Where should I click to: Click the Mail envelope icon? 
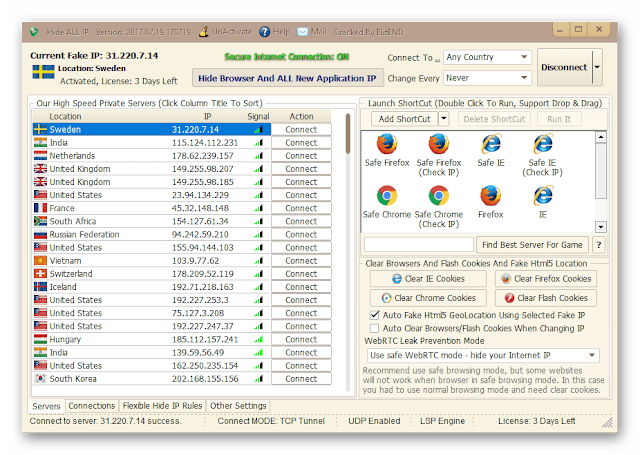click(x=302, y=32)
